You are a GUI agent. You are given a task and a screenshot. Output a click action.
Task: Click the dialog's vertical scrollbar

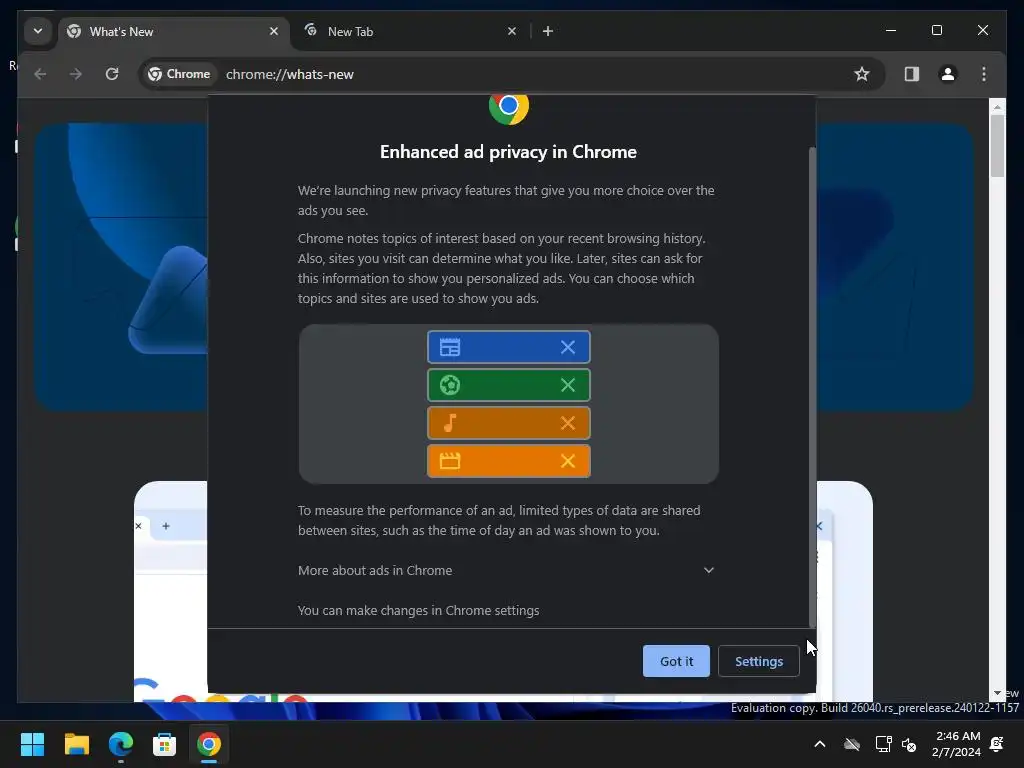812,387
